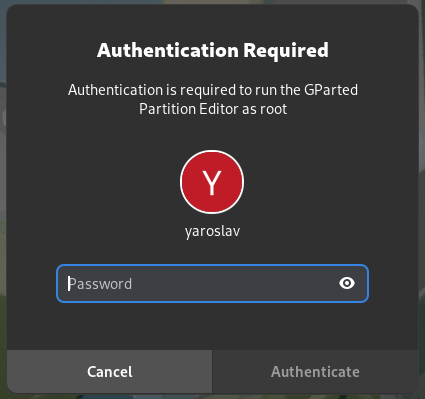Focus the Password input field
This screenshot has height=399, width=425.
(x=212, y=284)
